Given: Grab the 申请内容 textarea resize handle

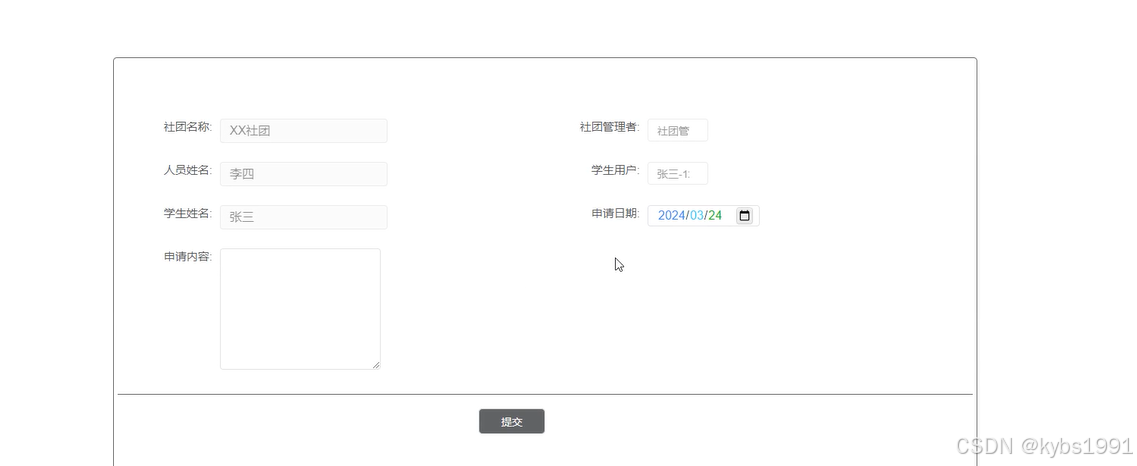Looking at the screenshot, I should 376,365.
